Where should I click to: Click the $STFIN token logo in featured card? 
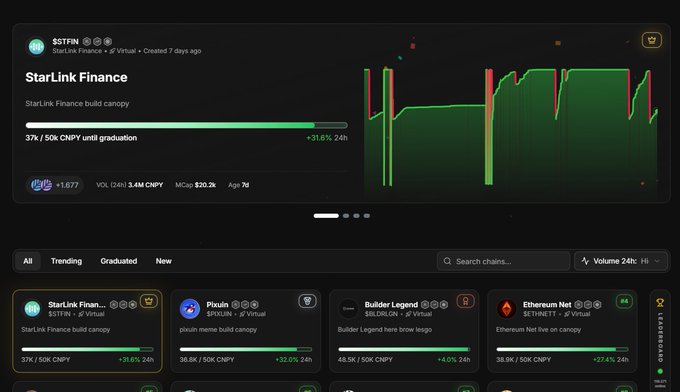(36, 46)
